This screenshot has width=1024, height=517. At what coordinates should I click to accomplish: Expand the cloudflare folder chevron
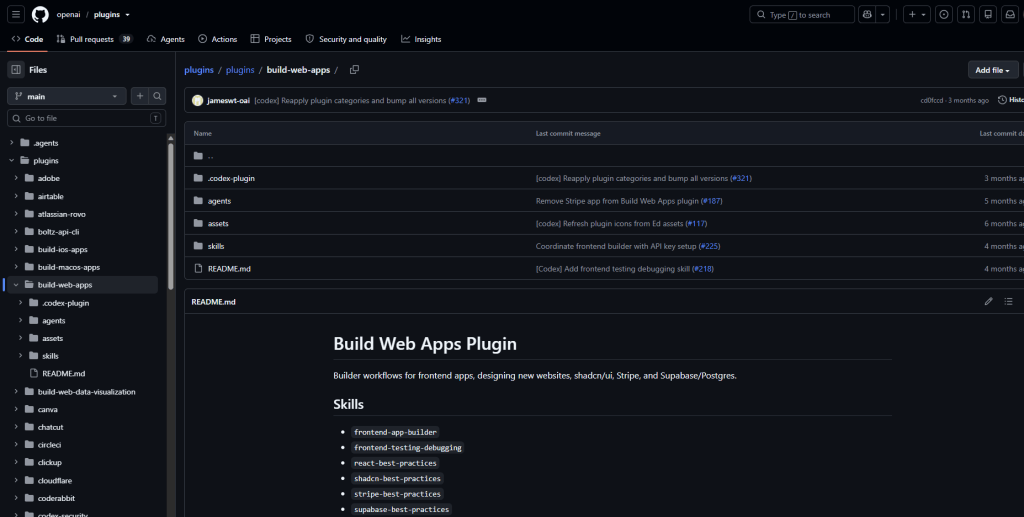16,480
